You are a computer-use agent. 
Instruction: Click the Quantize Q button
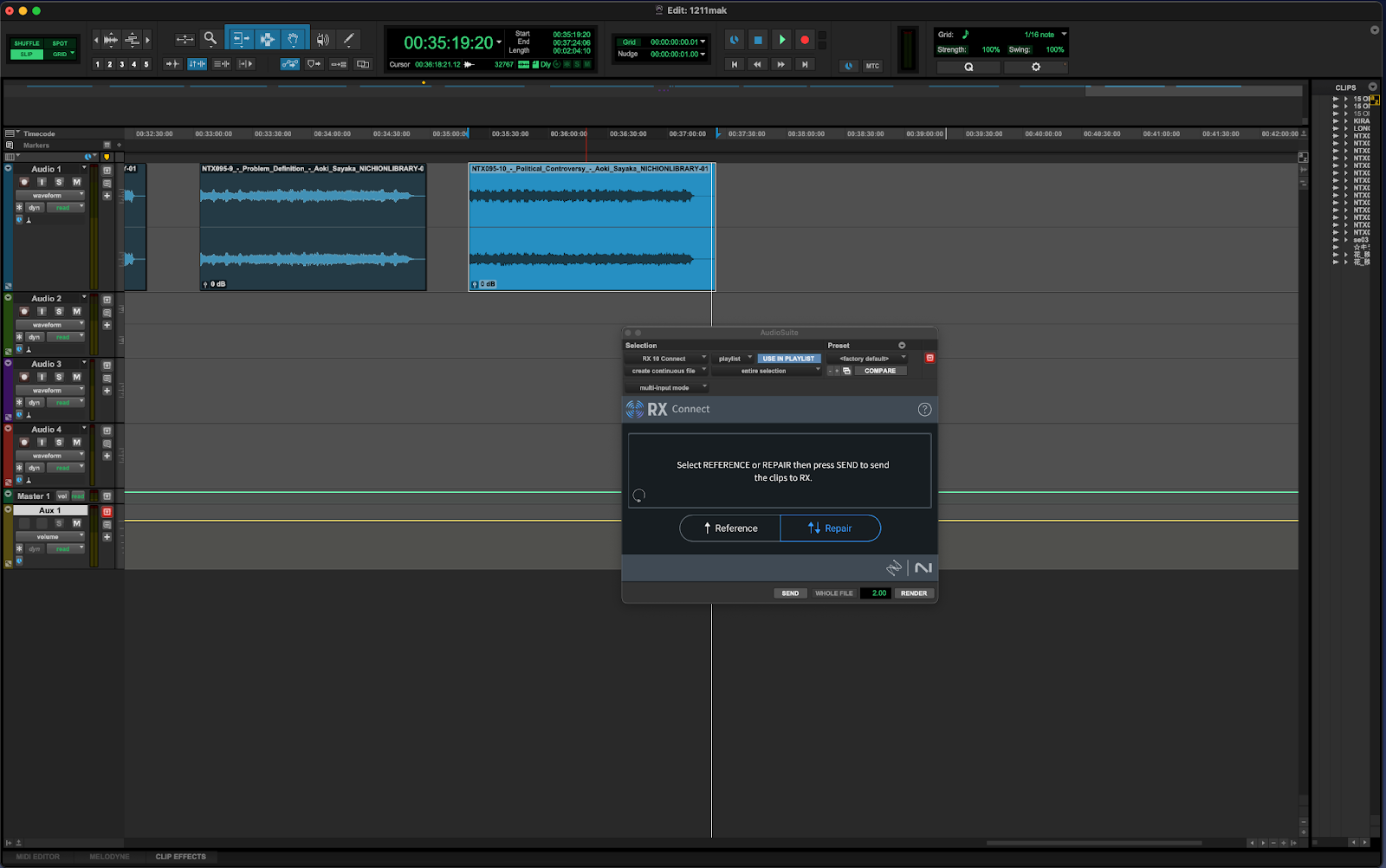968,67
